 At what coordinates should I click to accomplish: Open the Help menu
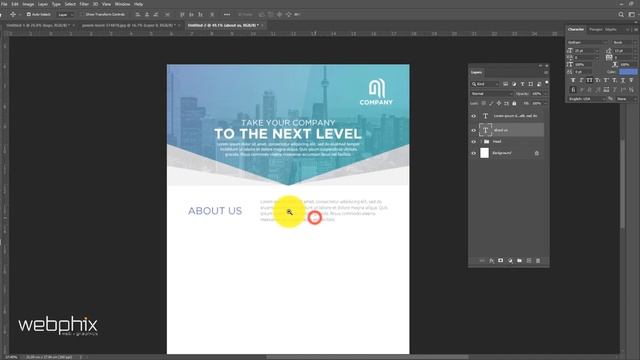pos(138,4)
